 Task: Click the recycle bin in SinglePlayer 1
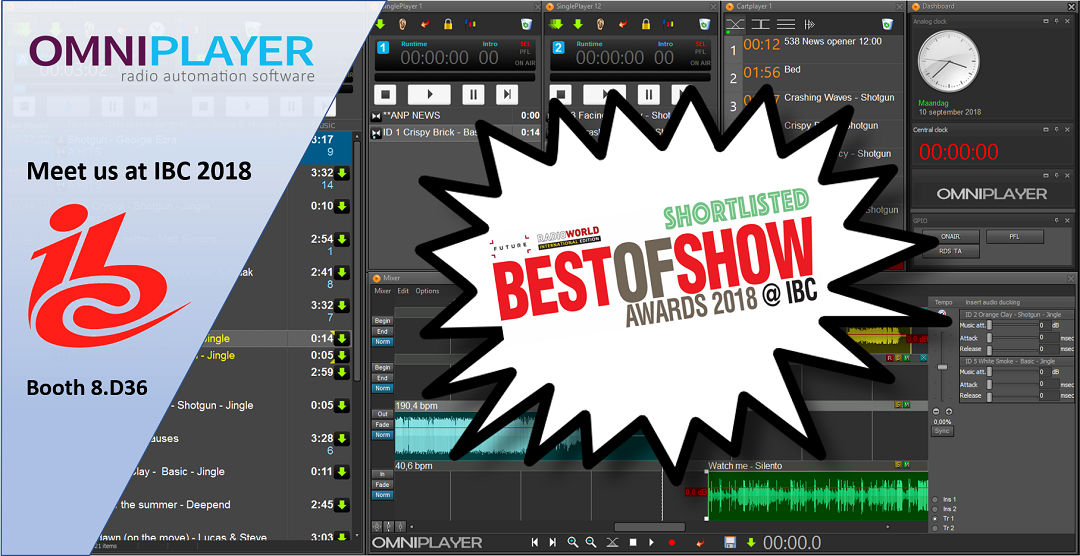527,25
